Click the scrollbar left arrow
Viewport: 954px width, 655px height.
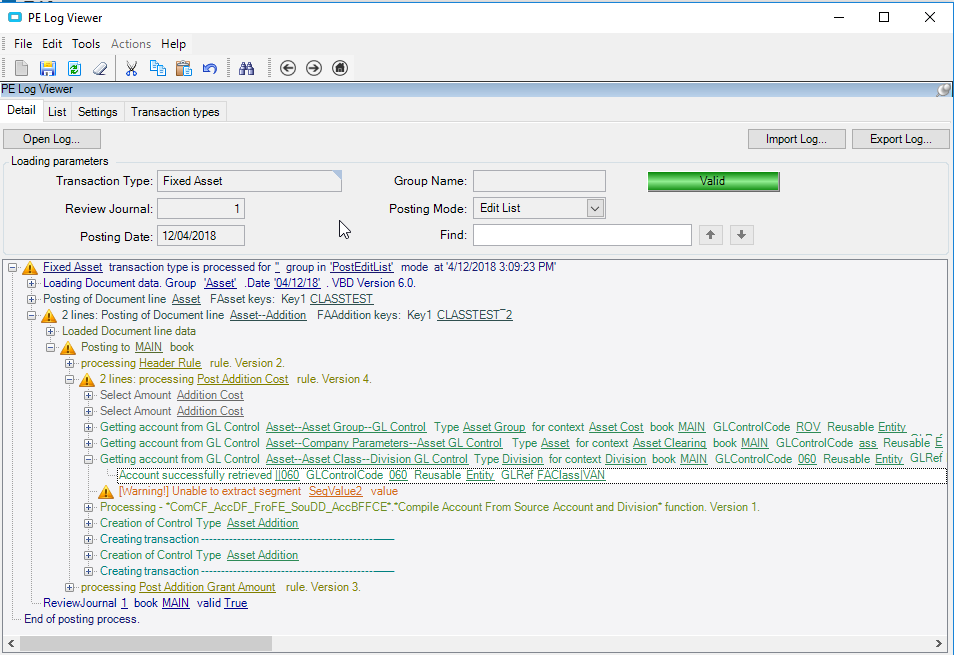tap(11, 643)
